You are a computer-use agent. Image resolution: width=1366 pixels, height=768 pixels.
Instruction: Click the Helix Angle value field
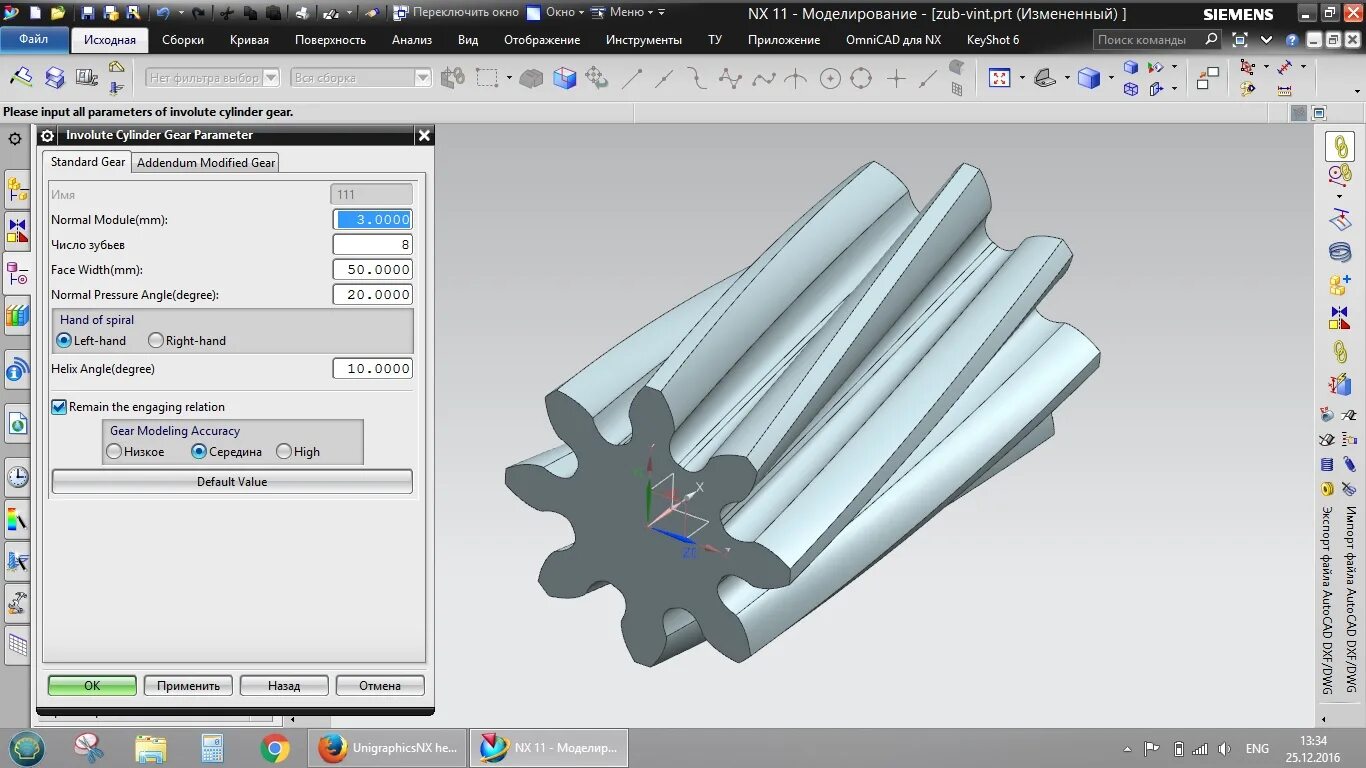(x=372, y=368)
